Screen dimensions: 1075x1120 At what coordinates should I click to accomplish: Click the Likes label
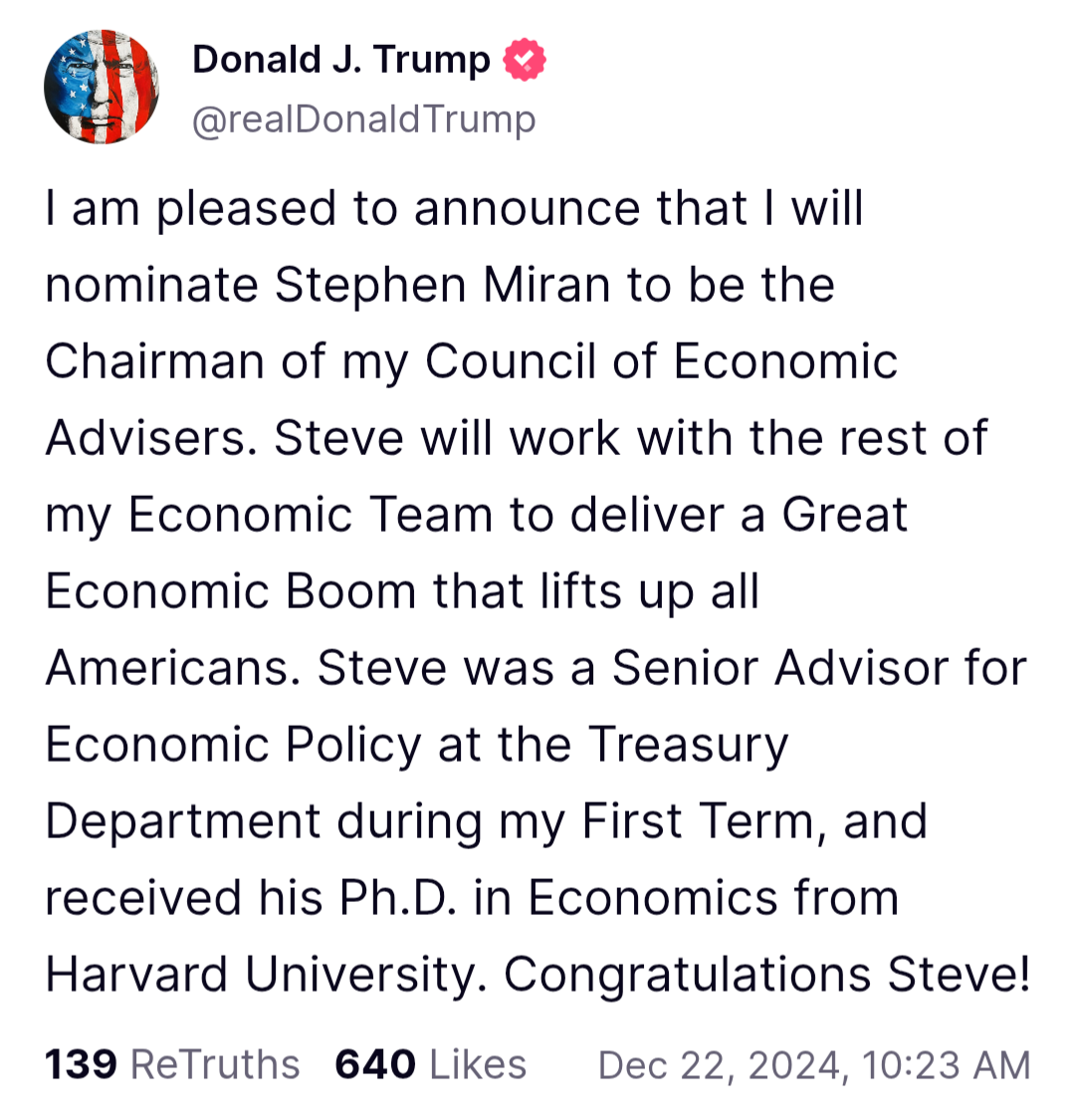(x=478, y=1064)
